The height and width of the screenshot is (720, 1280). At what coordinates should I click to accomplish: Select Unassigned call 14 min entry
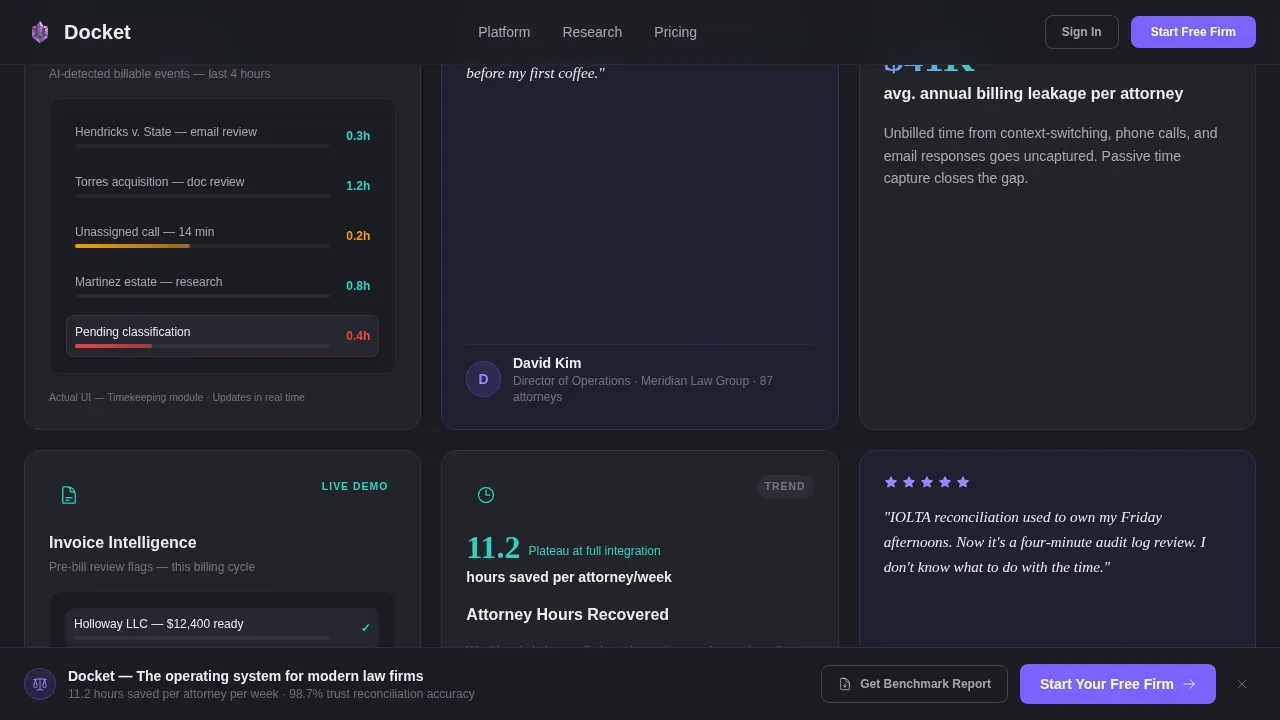coord(222,236)
